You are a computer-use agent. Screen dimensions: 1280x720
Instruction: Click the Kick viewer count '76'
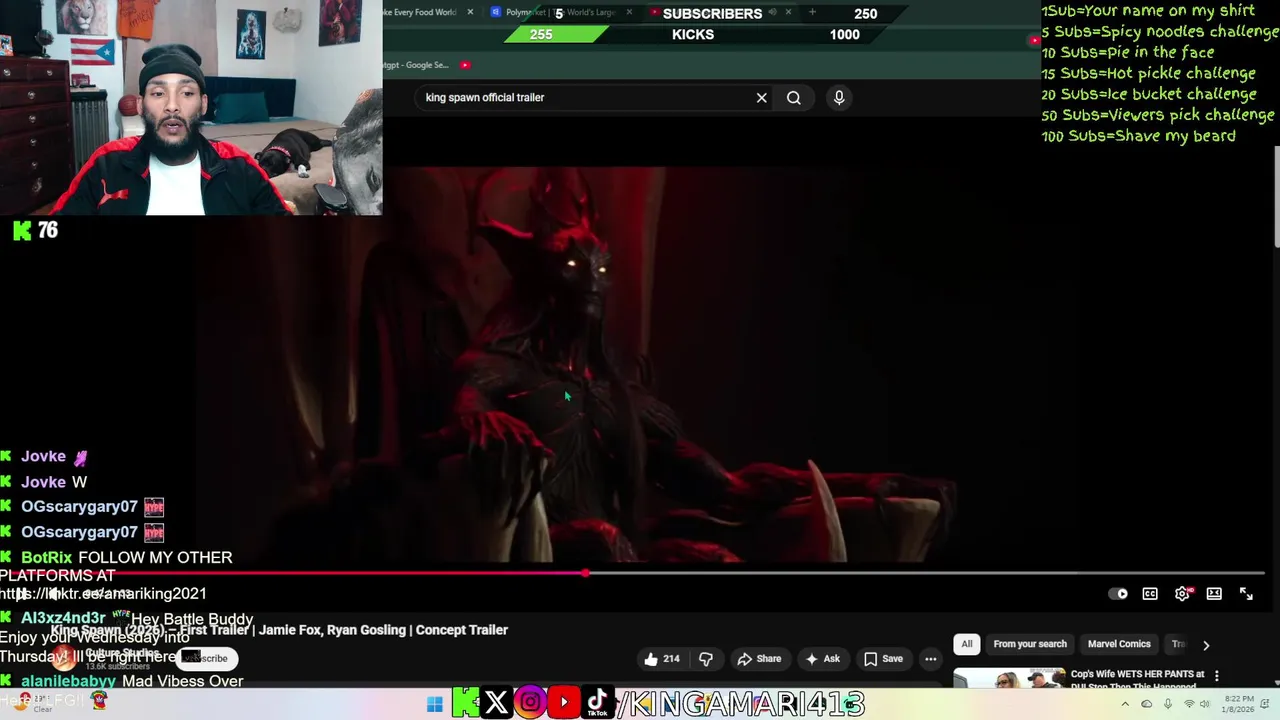tap(47, 231)
